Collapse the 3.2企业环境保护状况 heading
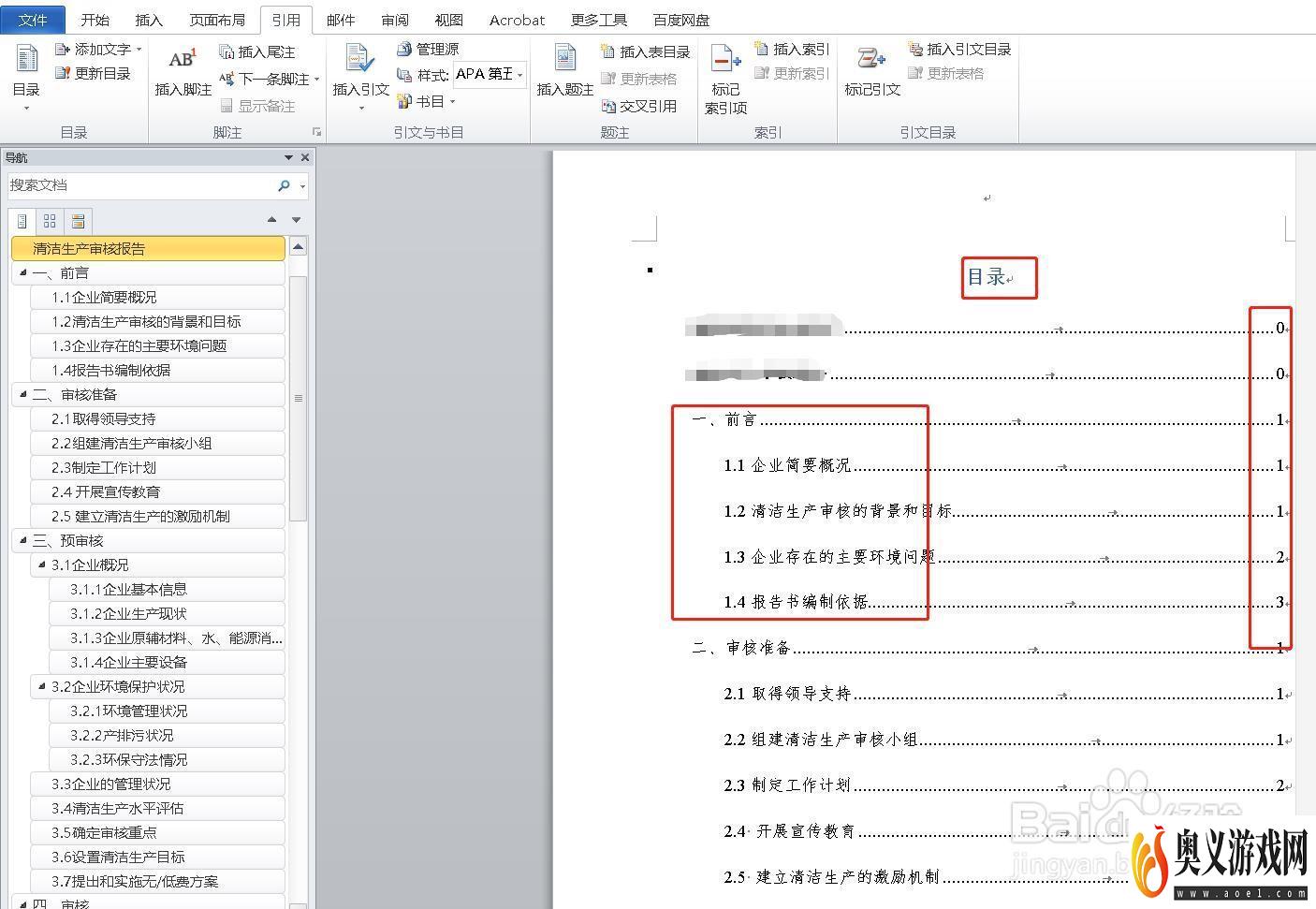Image resolution: width=1316 pixels, height=909 pixels. point(42,686)
